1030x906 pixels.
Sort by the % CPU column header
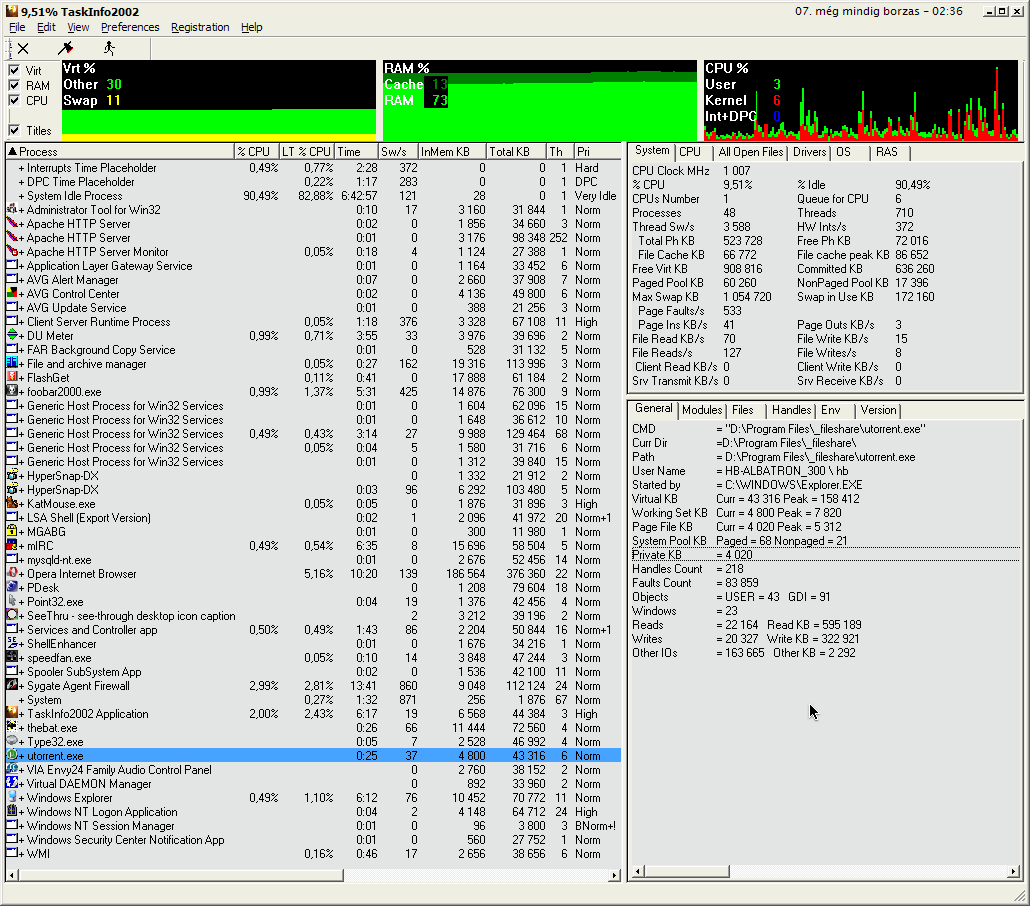pyautogui.click(x=255, y=151)
